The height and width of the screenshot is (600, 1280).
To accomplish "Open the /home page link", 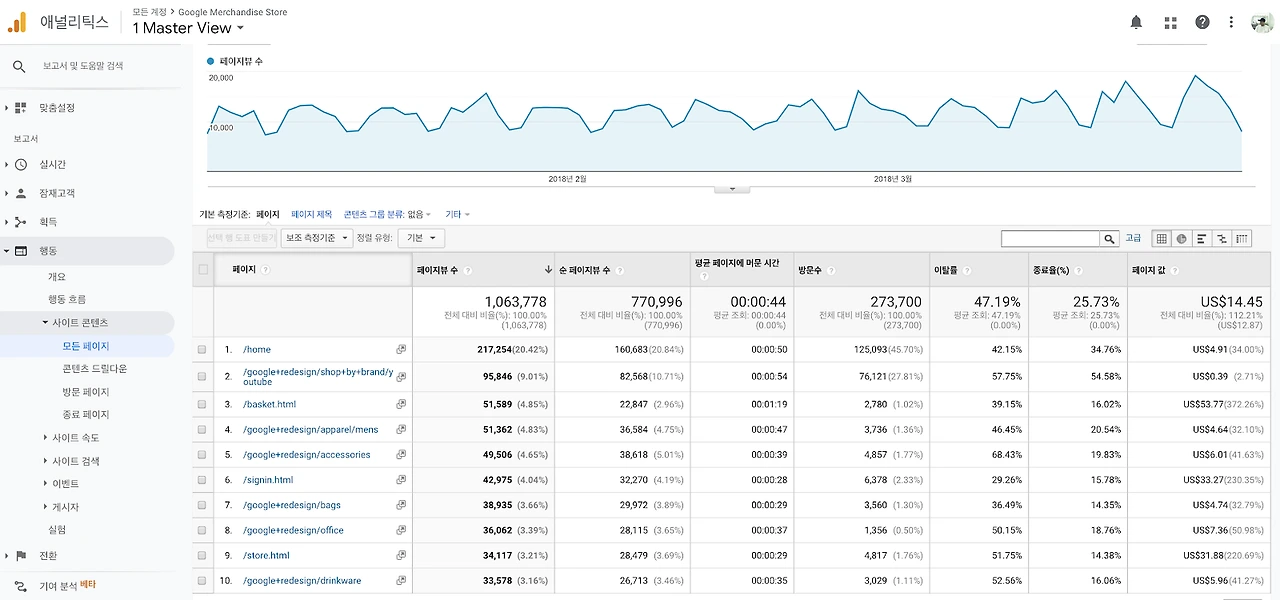I will [257, 350].
